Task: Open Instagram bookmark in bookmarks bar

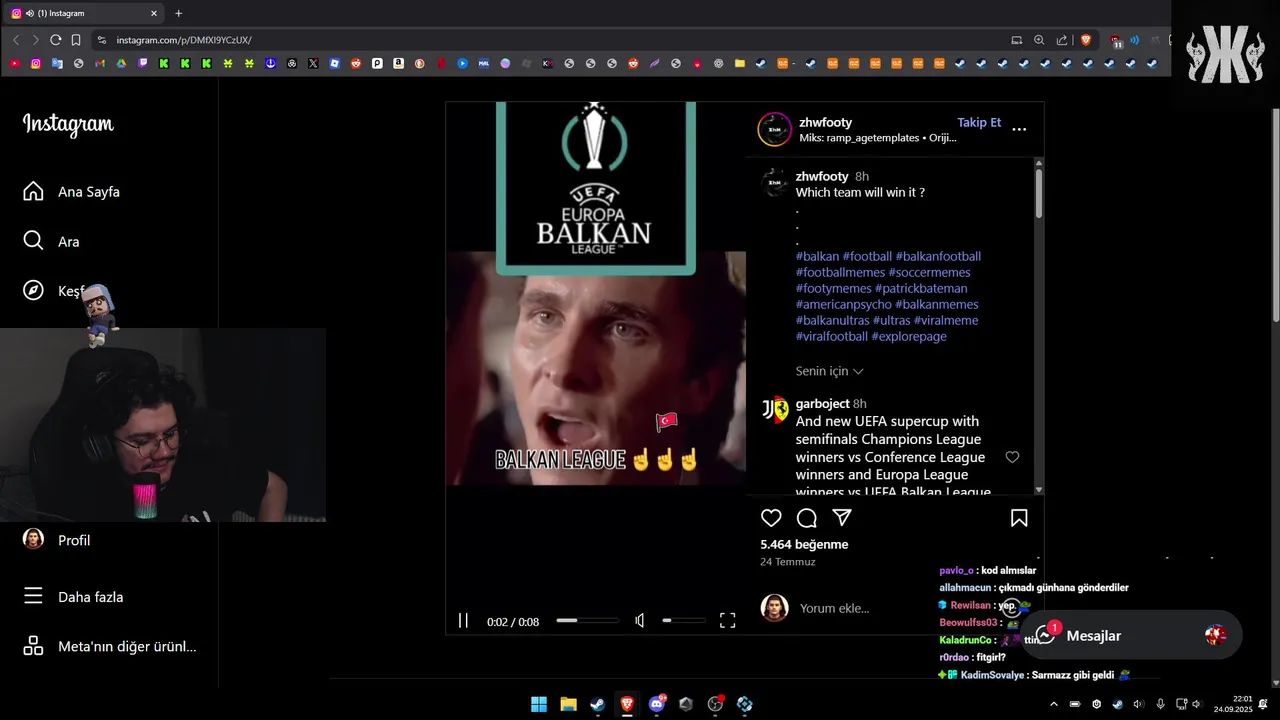Action: click(x=36, y=63)
